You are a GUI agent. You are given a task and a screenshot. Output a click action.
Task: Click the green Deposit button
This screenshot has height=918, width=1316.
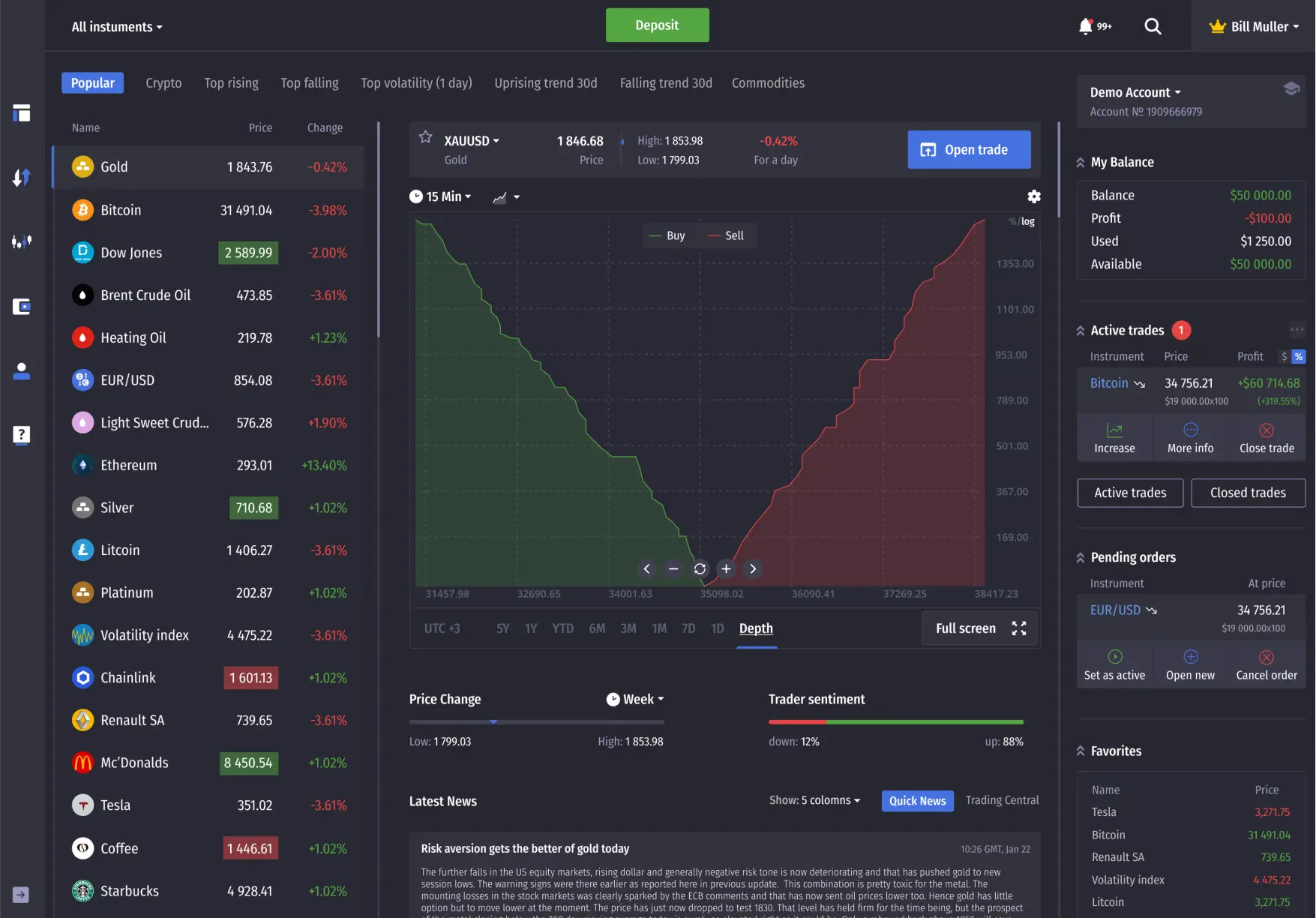tap(657, 25)
